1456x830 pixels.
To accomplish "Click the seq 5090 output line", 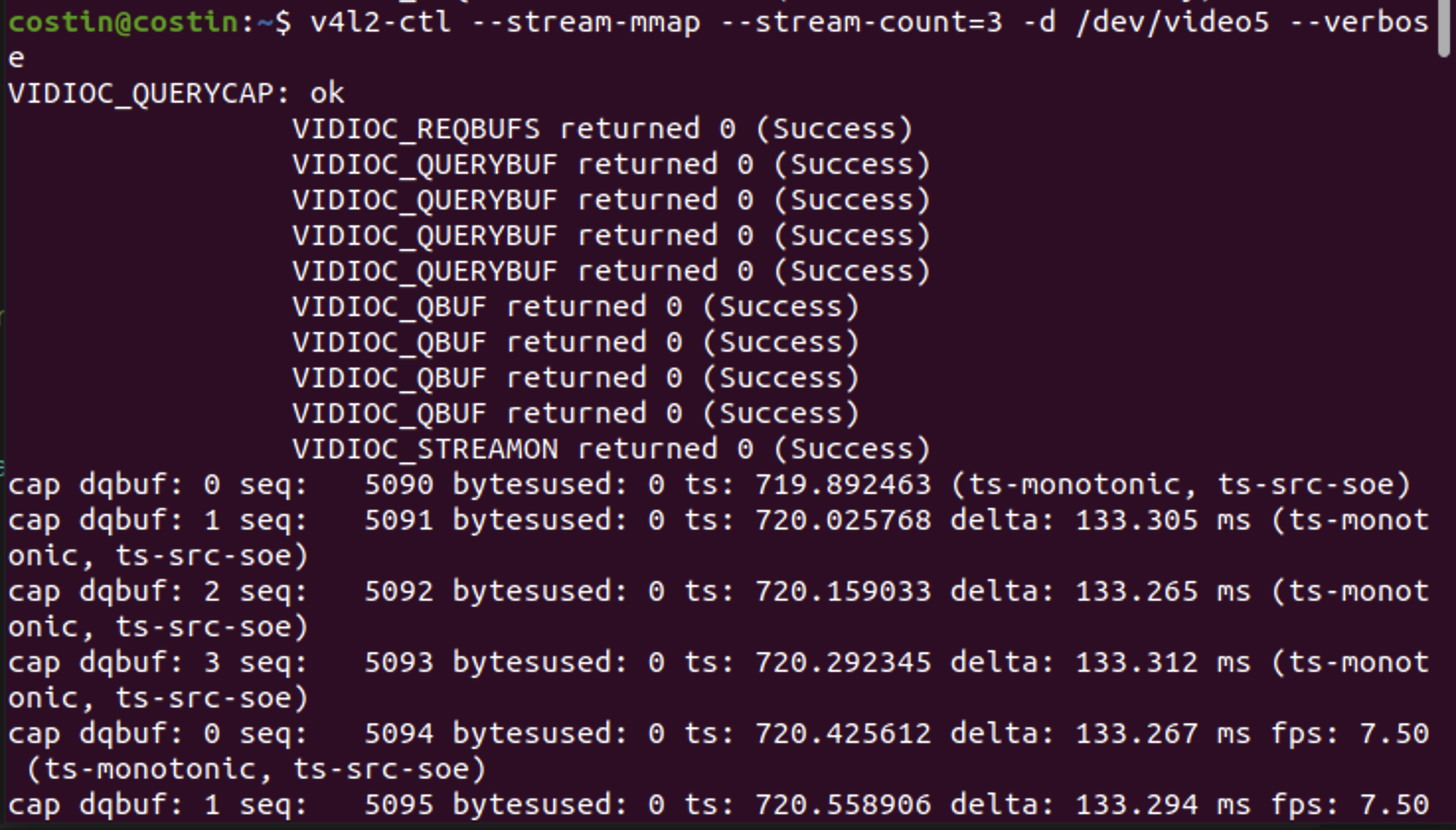I will click(x=709, y=484).
